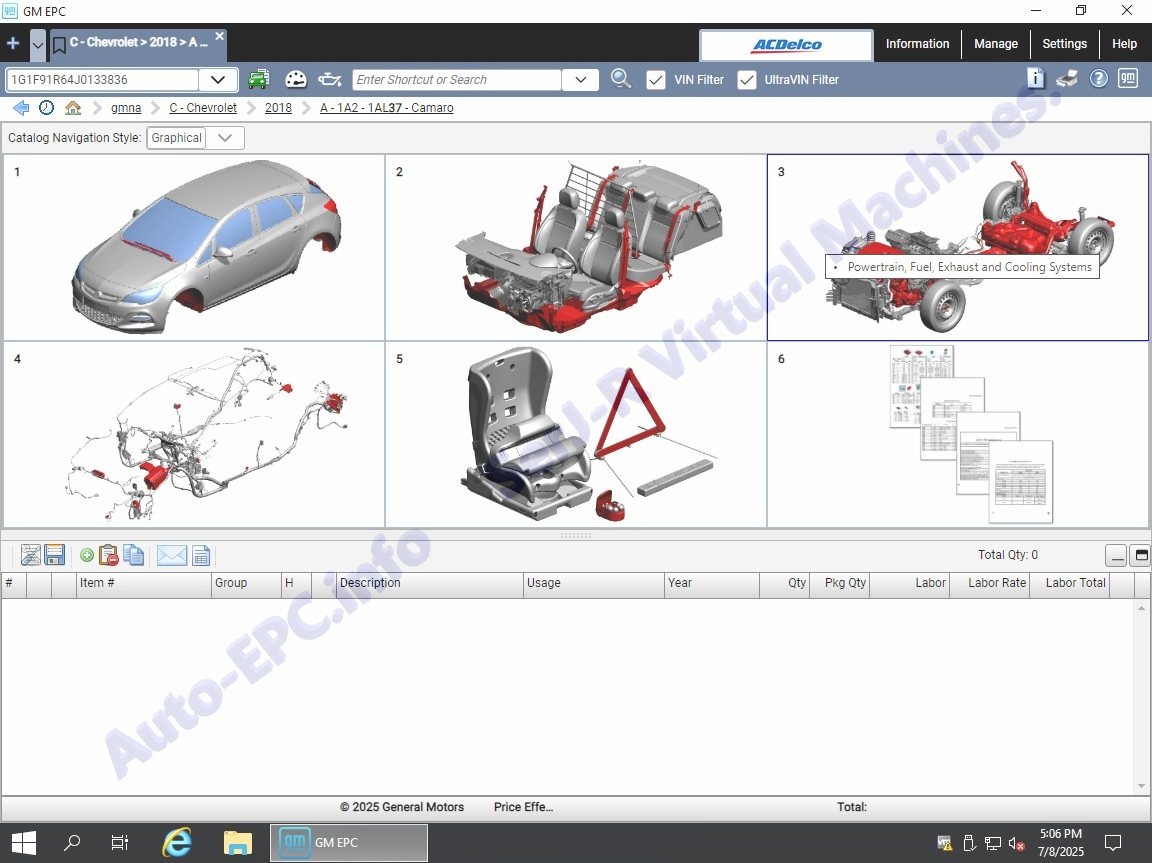Screen dimensions: 1152x863
Task: Open the Catalog Navigation Style dropdown
Action: pos(225,138)
